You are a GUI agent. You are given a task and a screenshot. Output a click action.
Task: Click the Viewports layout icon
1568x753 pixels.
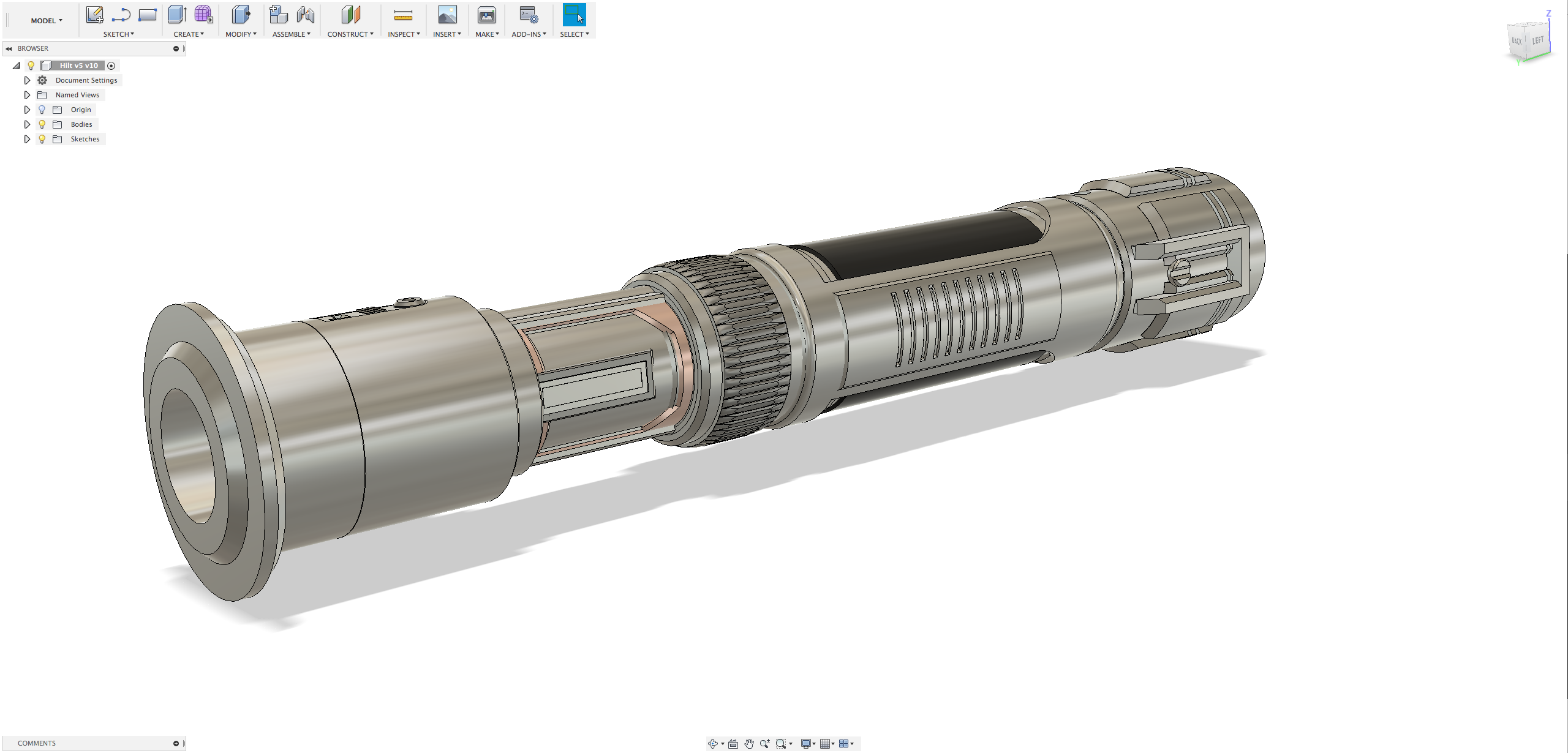[x=843, y=744]
